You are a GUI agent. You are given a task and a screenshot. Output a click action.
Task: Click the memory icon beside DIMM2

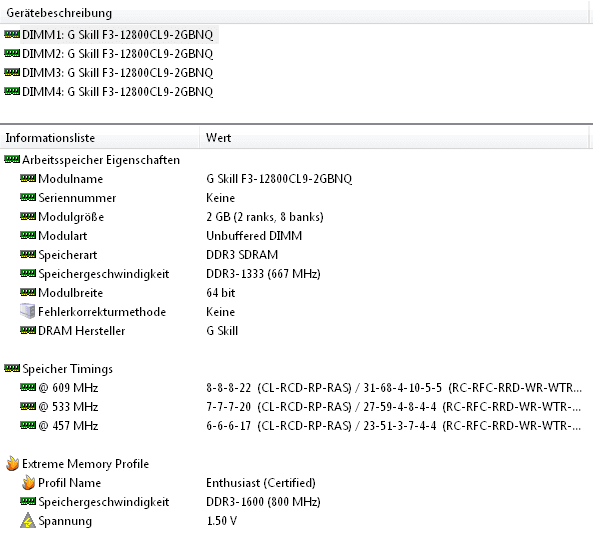pos(12,53)
